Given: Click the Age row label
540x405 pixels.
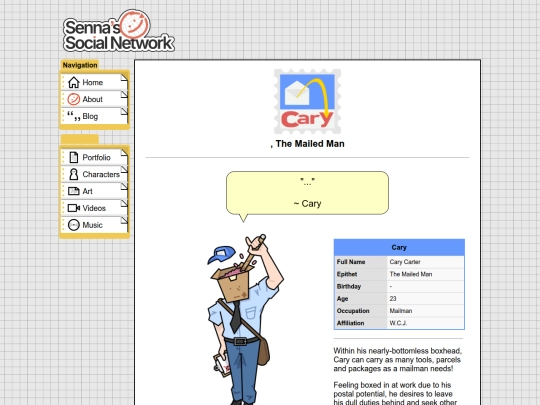Looking at the screenshot, I should click(342, 299).
